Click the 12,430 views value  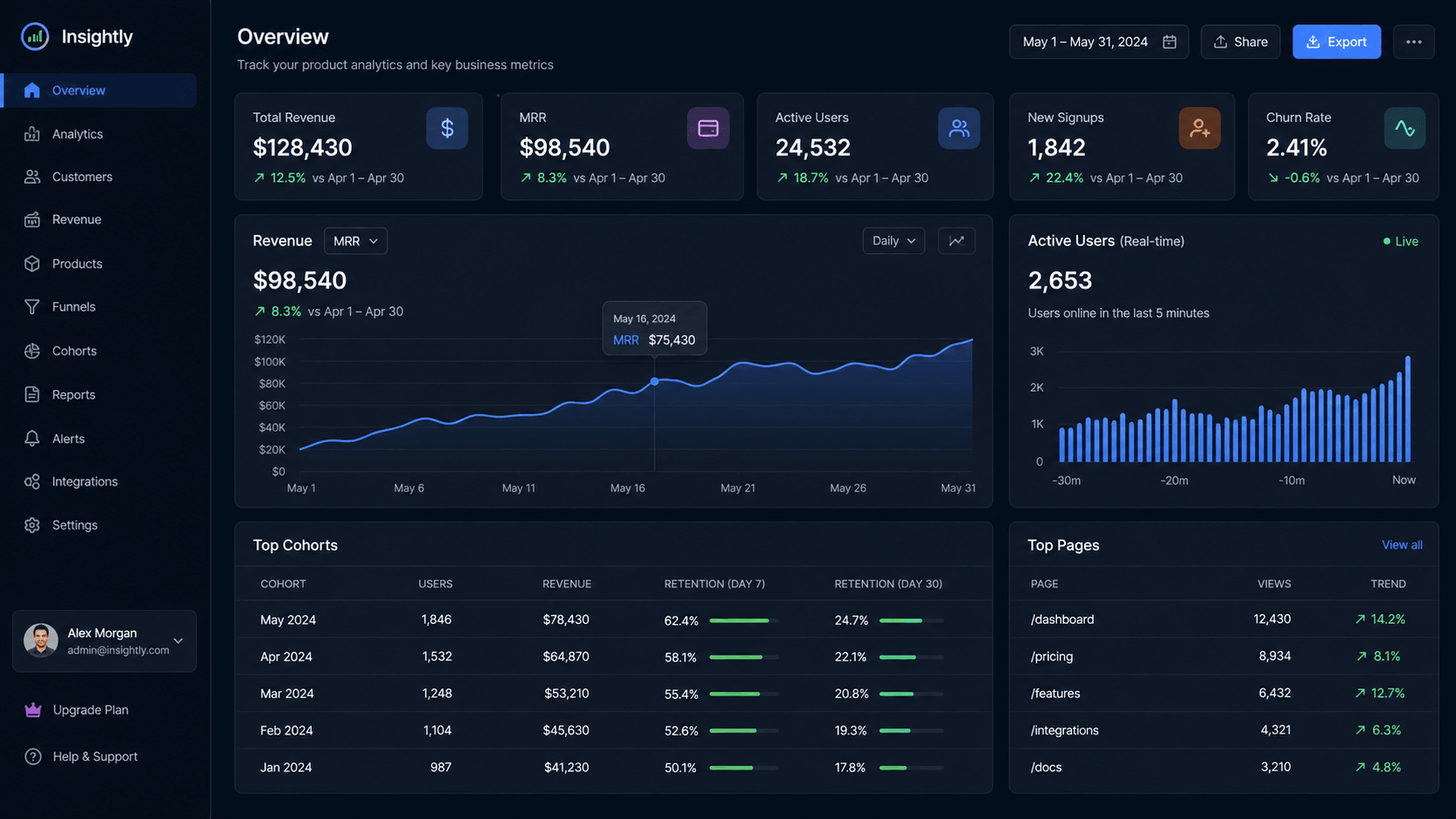tap(1272, 619)
